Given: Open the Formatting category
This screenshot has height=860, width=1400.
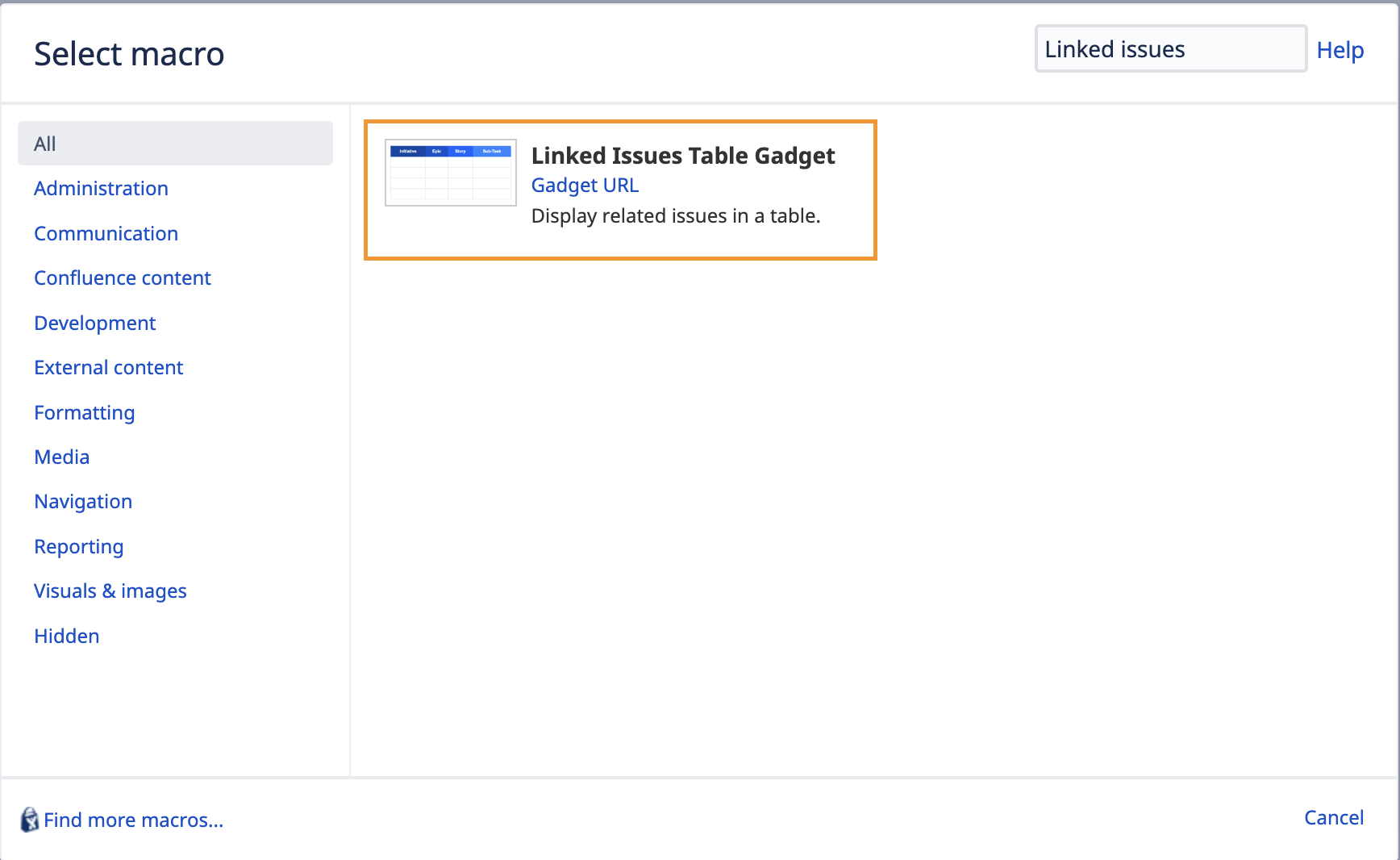Looking at the screenshot, I should 84,412.
